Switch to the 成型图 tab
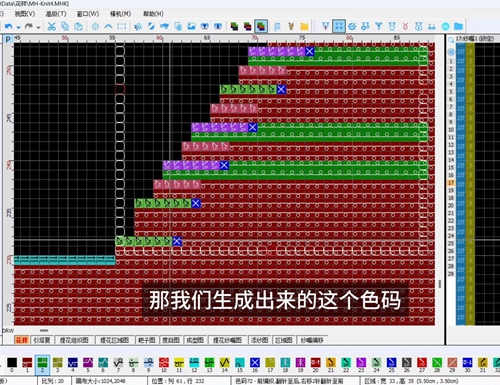The width and height of the screenshot is (500, 385). [195, 340]
